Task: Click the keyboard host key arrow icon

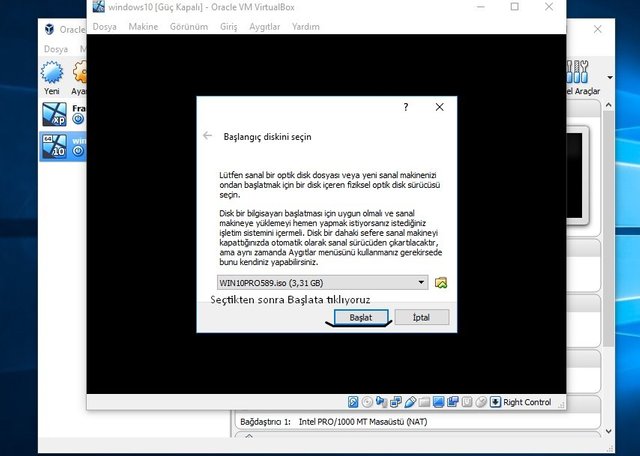Action: 495,402
